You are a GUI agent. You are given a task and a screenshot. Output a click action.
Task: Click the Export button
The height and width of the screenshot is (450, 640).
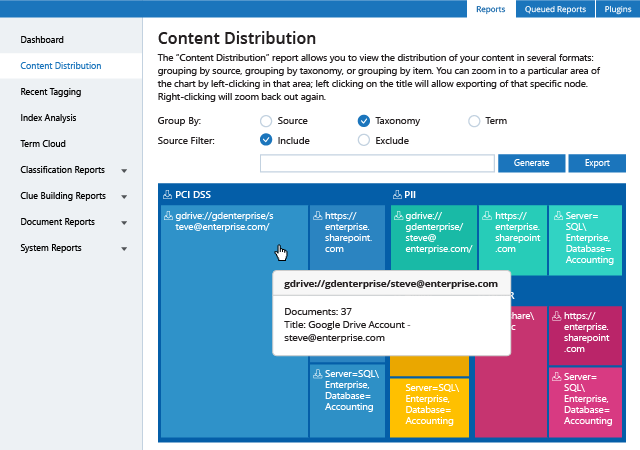coord(597,163)
